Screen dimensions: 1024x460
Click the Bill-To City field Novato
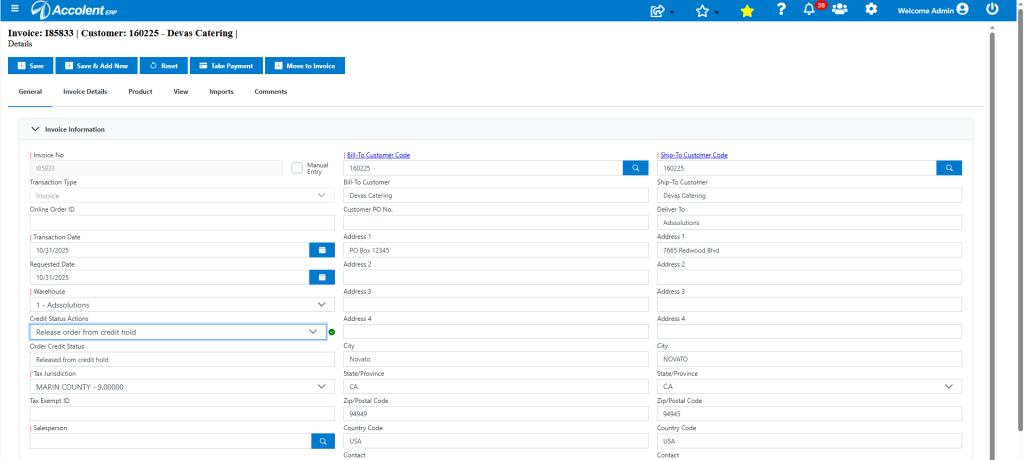pos(496,359)
